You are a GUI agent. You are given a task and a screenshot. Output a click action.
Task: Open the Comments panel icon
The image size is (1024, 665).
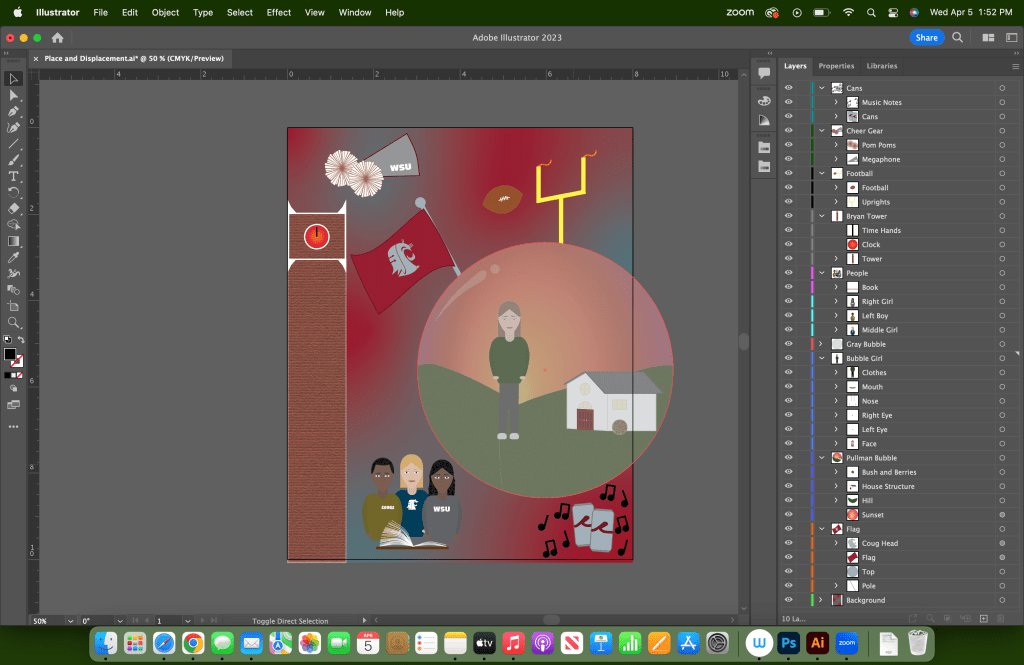coord(764,73)
